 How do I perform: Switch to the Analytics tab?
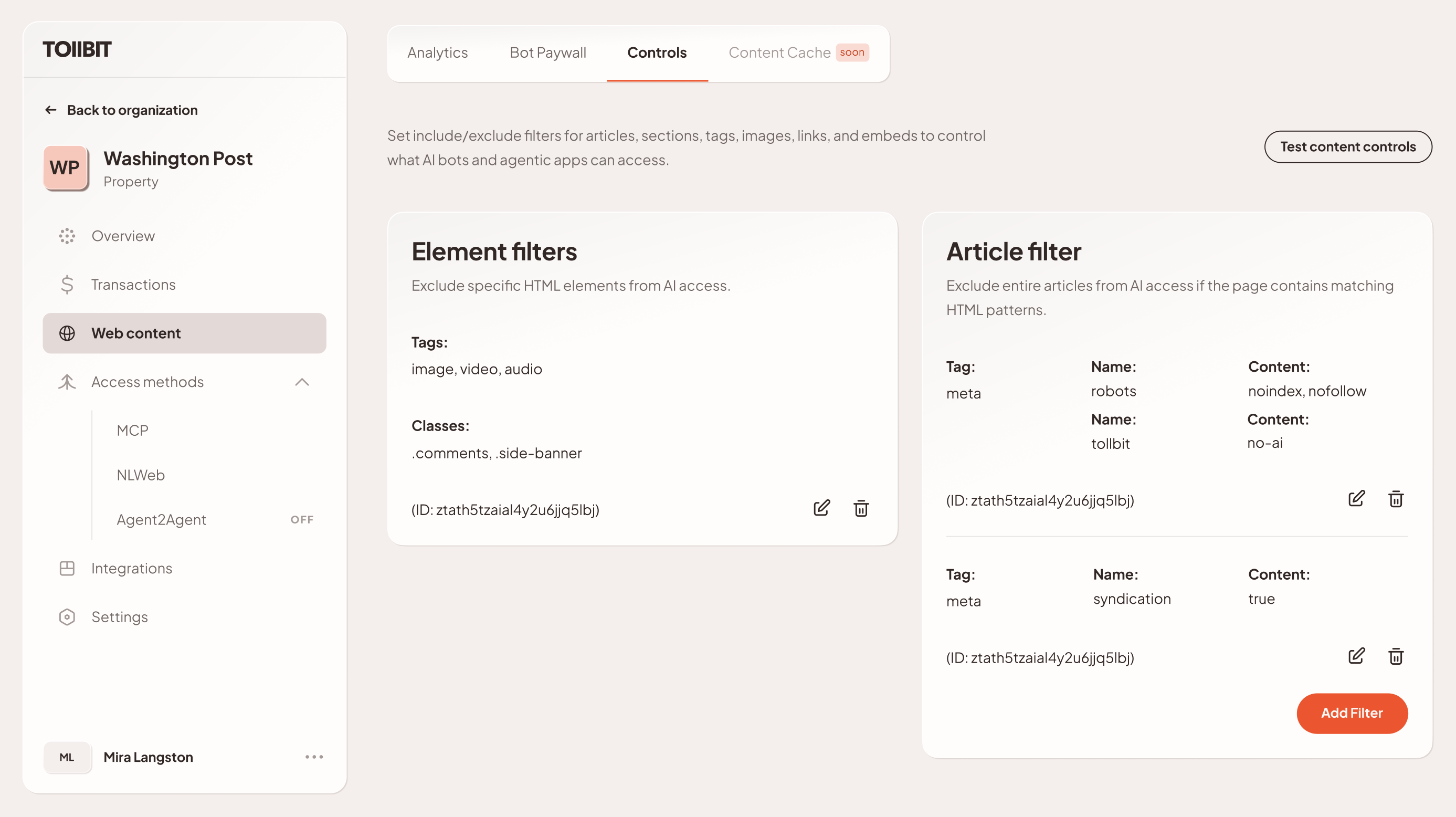(x=437, y=53)
